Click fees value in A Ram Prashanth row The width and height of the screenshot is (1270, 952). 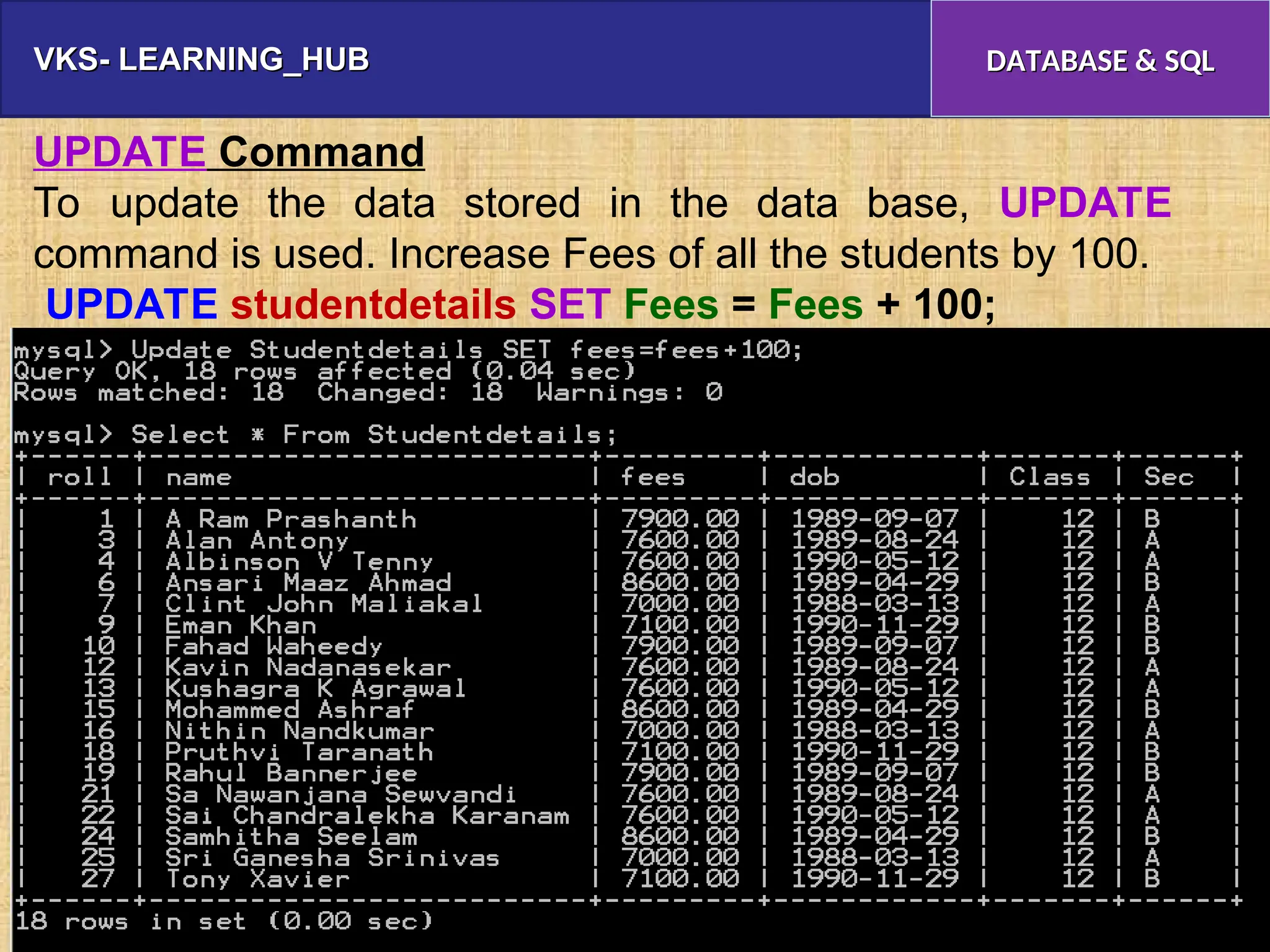(680, 519)
